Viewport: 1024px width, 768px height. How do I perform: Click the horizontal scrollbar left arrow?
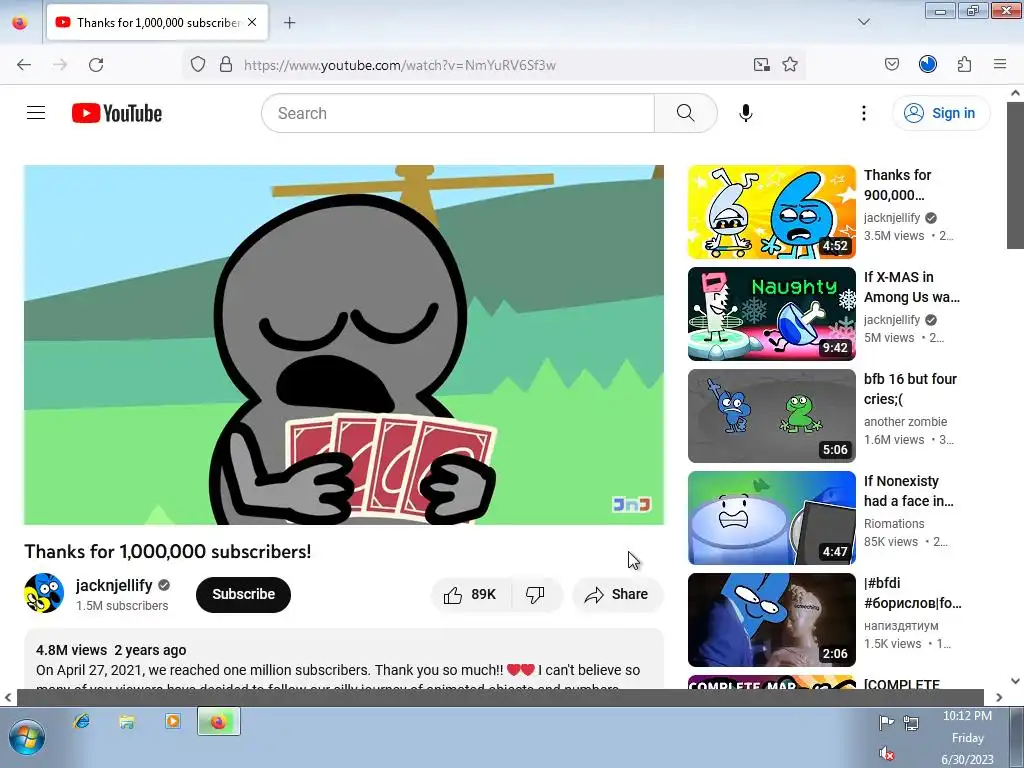(8, 697)
